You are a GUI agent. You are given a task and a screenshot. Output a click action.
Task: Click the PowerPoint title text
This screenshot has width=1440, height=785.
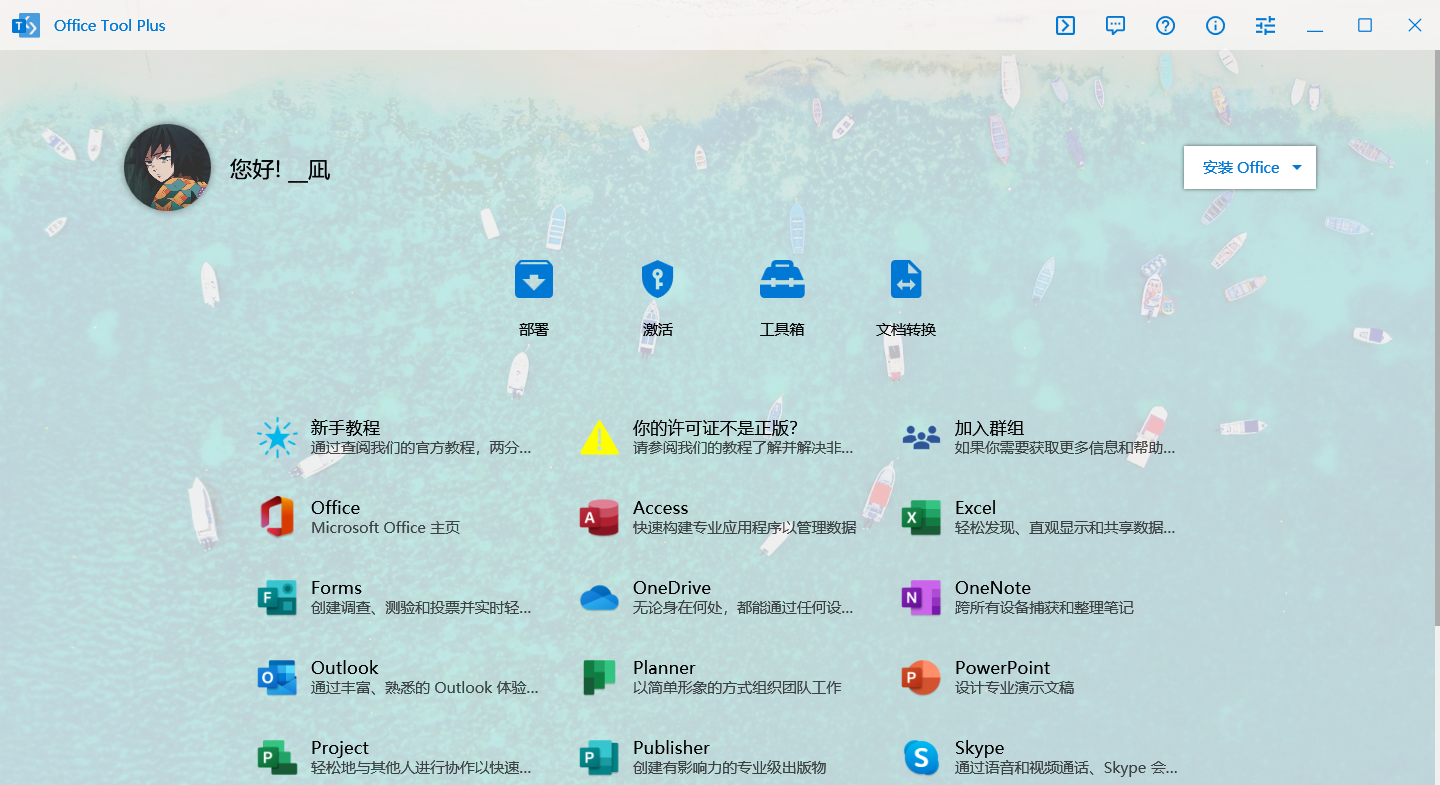pos(1002,668)
